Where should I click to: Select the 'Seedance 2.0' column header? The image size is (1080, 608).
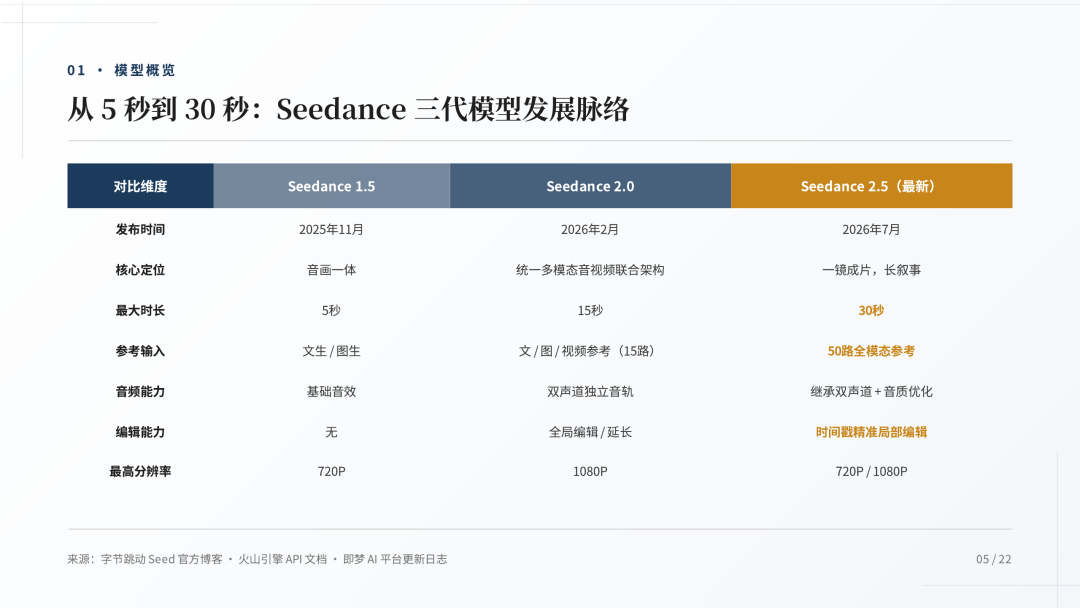coord(590,186)
